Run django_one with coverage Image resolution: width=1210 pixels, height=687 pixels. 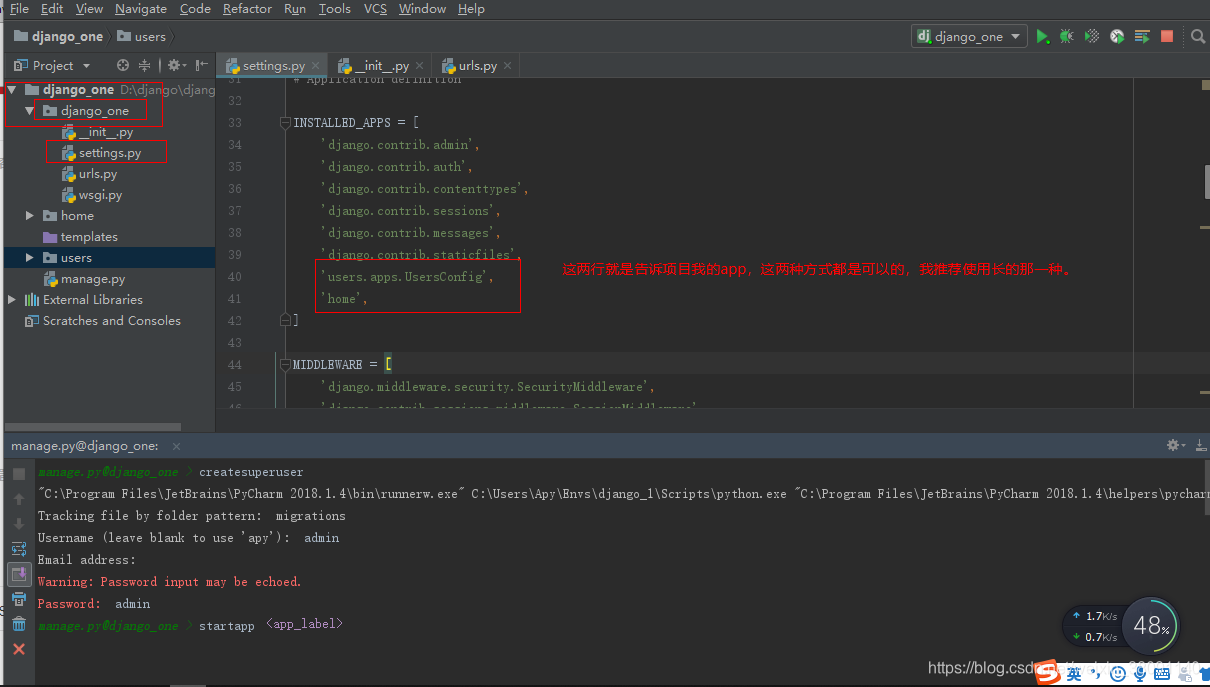pos(1092,37)
